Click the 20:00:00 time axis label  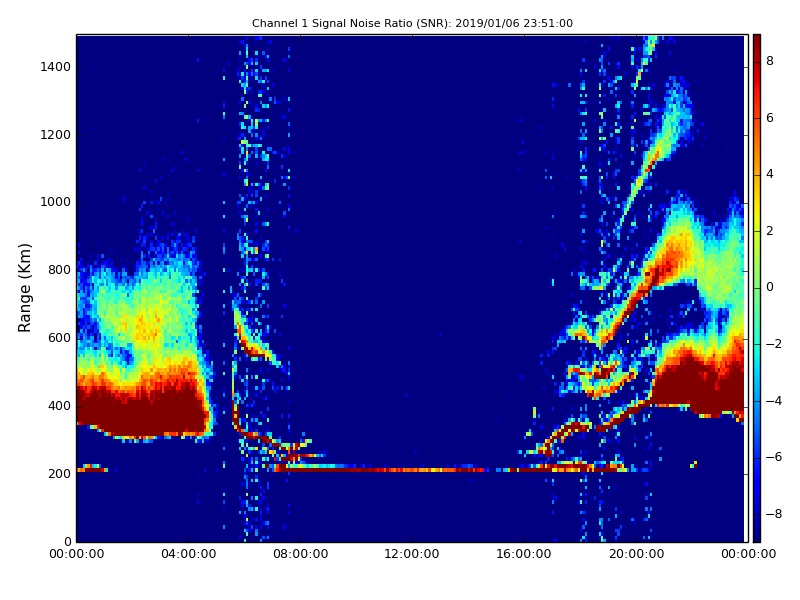(636, 554)
